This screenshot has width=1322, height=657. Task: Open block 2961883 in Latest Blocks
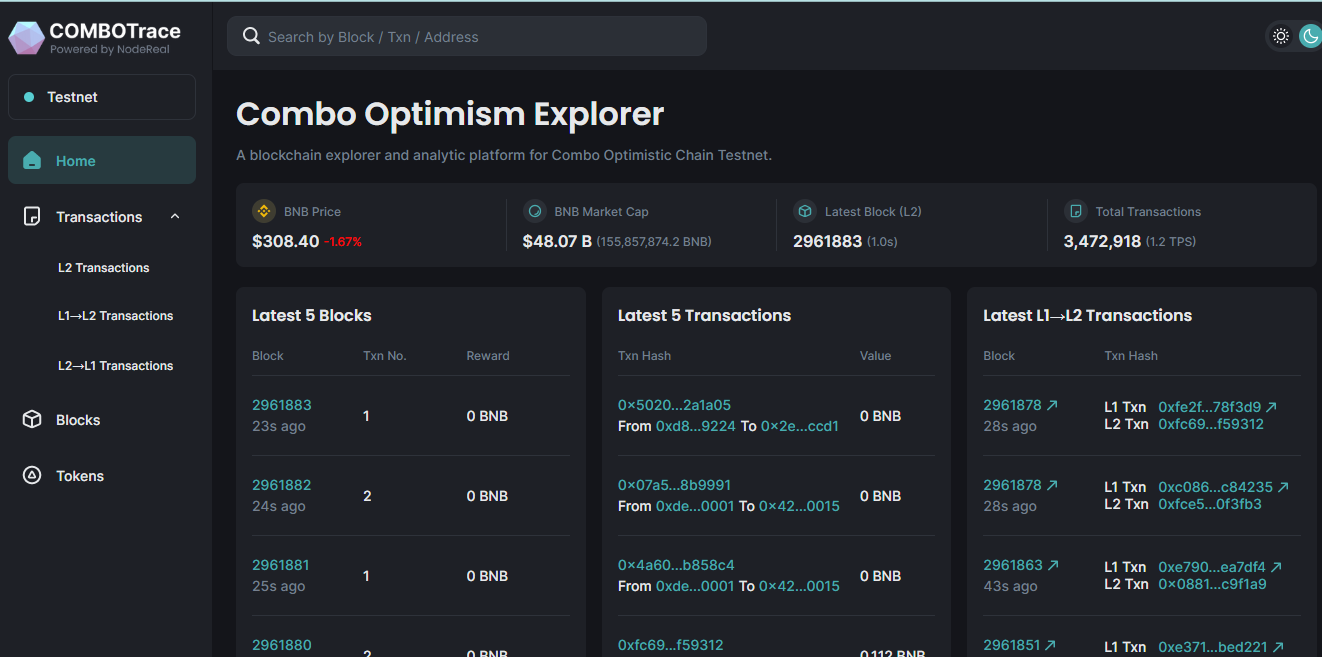tap(282, 405)
